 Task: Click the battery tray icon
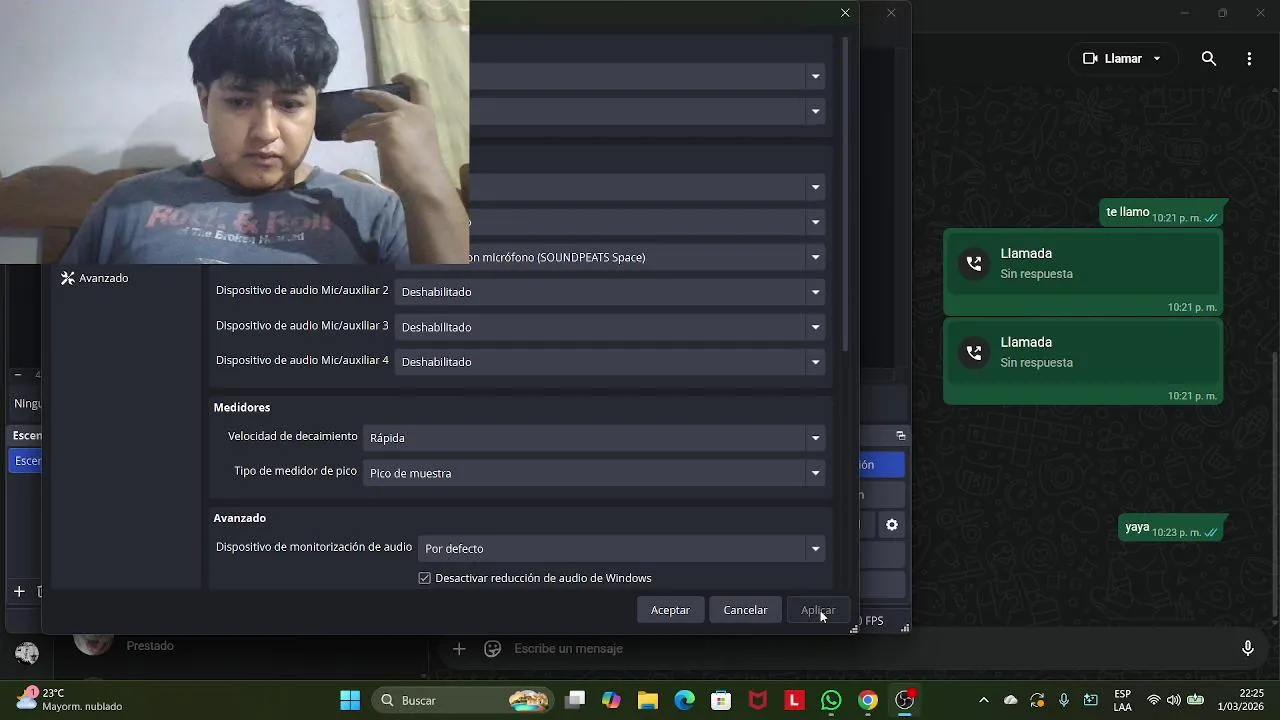click(1195, 700)
